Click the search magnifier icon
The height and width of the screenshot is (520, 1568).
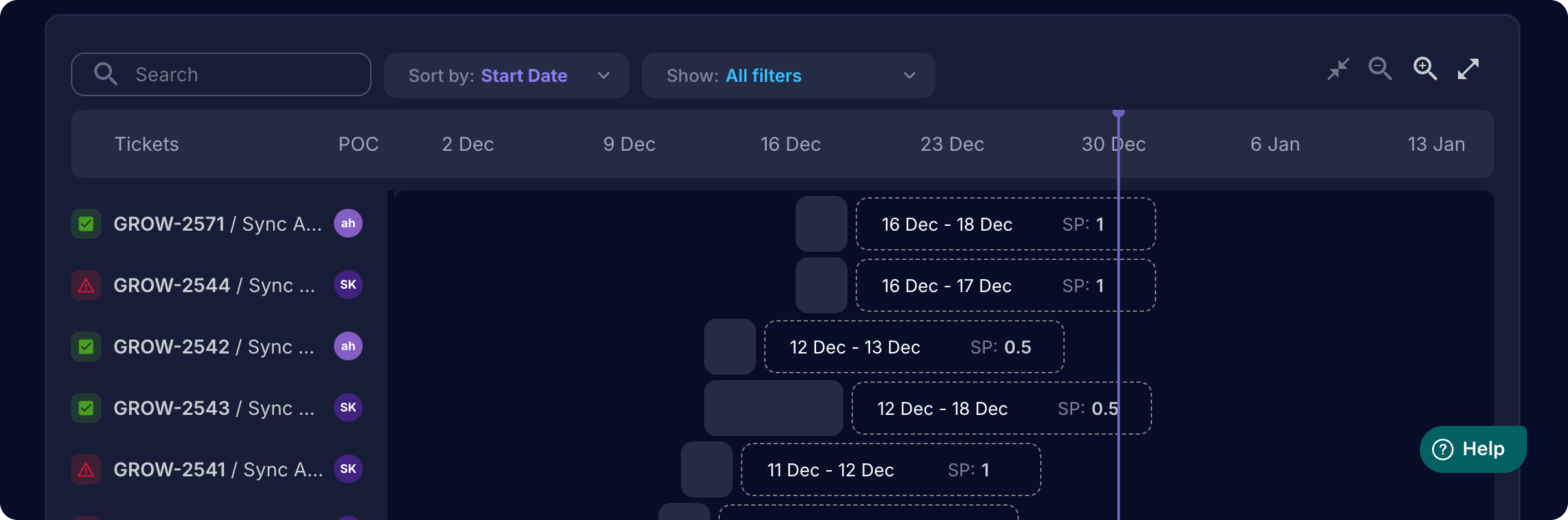pyautogui.click(x=106, y=74)
